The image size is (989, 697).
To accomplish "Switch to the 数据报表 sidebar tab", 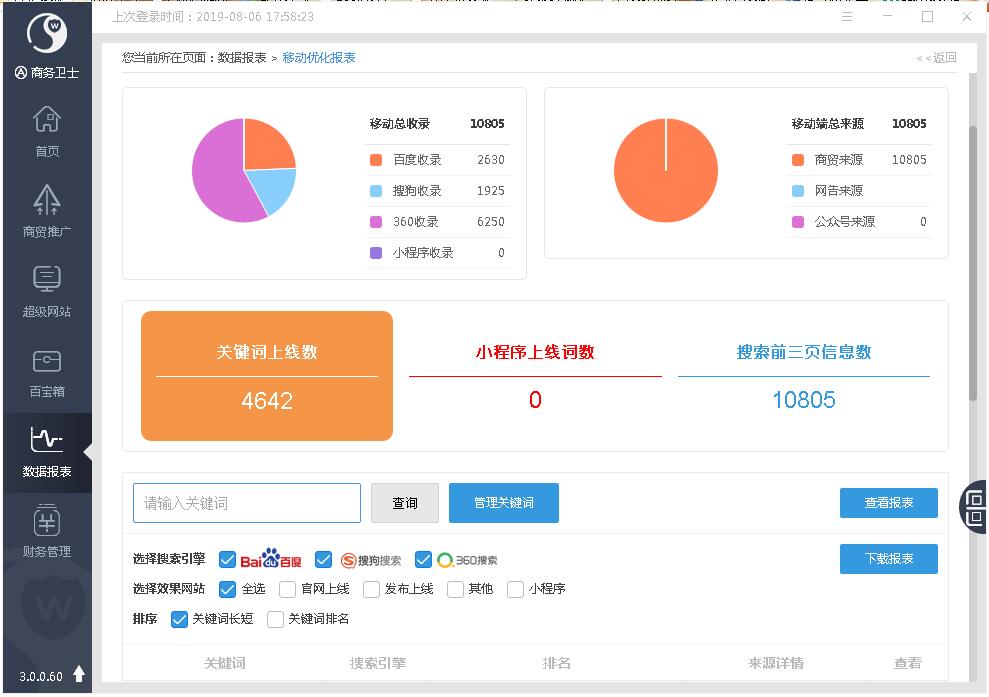I will click(47, 451).
